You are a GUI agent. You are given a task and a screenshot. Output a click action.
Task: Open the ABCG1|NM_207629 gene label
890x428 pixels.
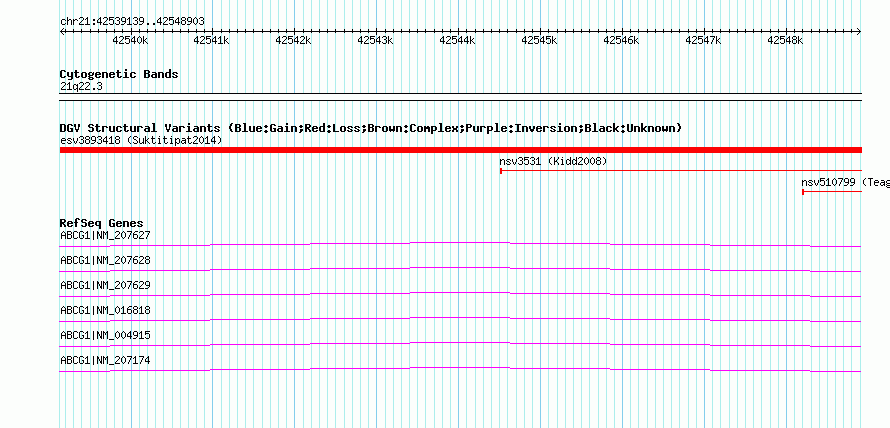(x=105, y=285)
